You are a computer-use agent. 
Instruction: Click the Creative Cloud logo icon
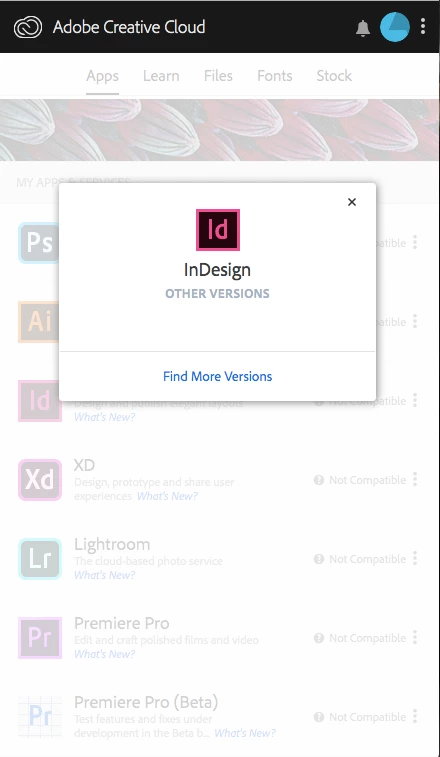tap(28, 27)
